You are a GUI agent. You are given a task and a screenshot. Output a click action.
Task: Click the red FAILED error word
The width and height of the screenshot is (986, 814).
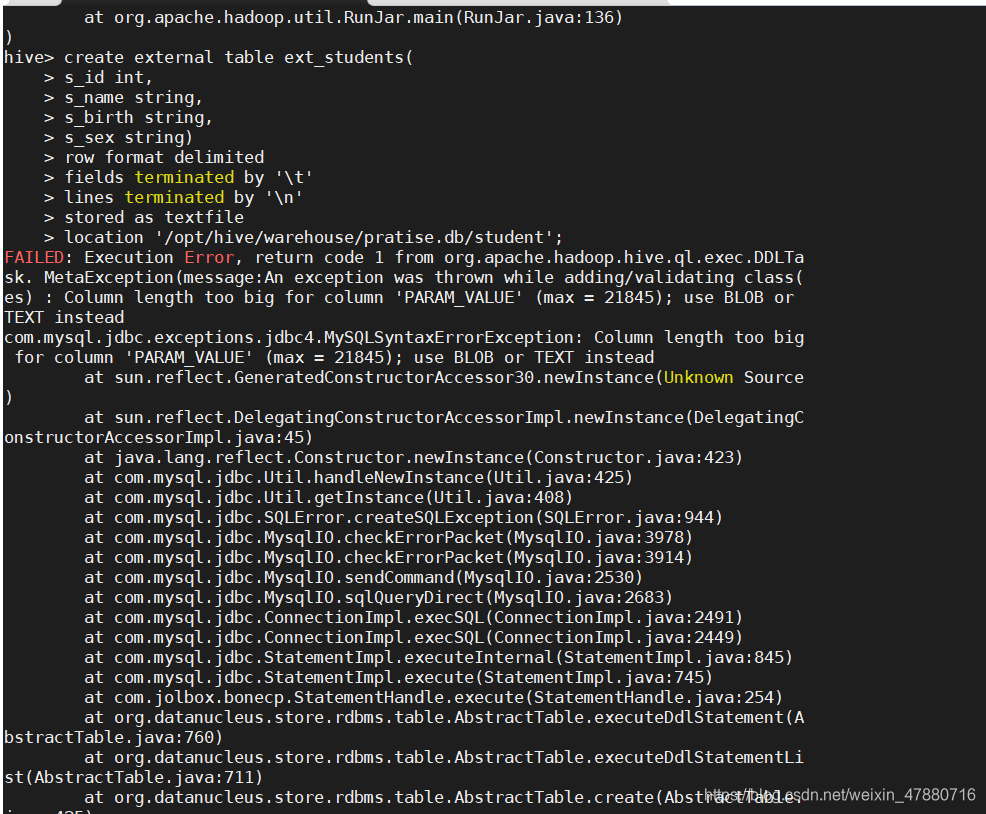coord(34,257)
